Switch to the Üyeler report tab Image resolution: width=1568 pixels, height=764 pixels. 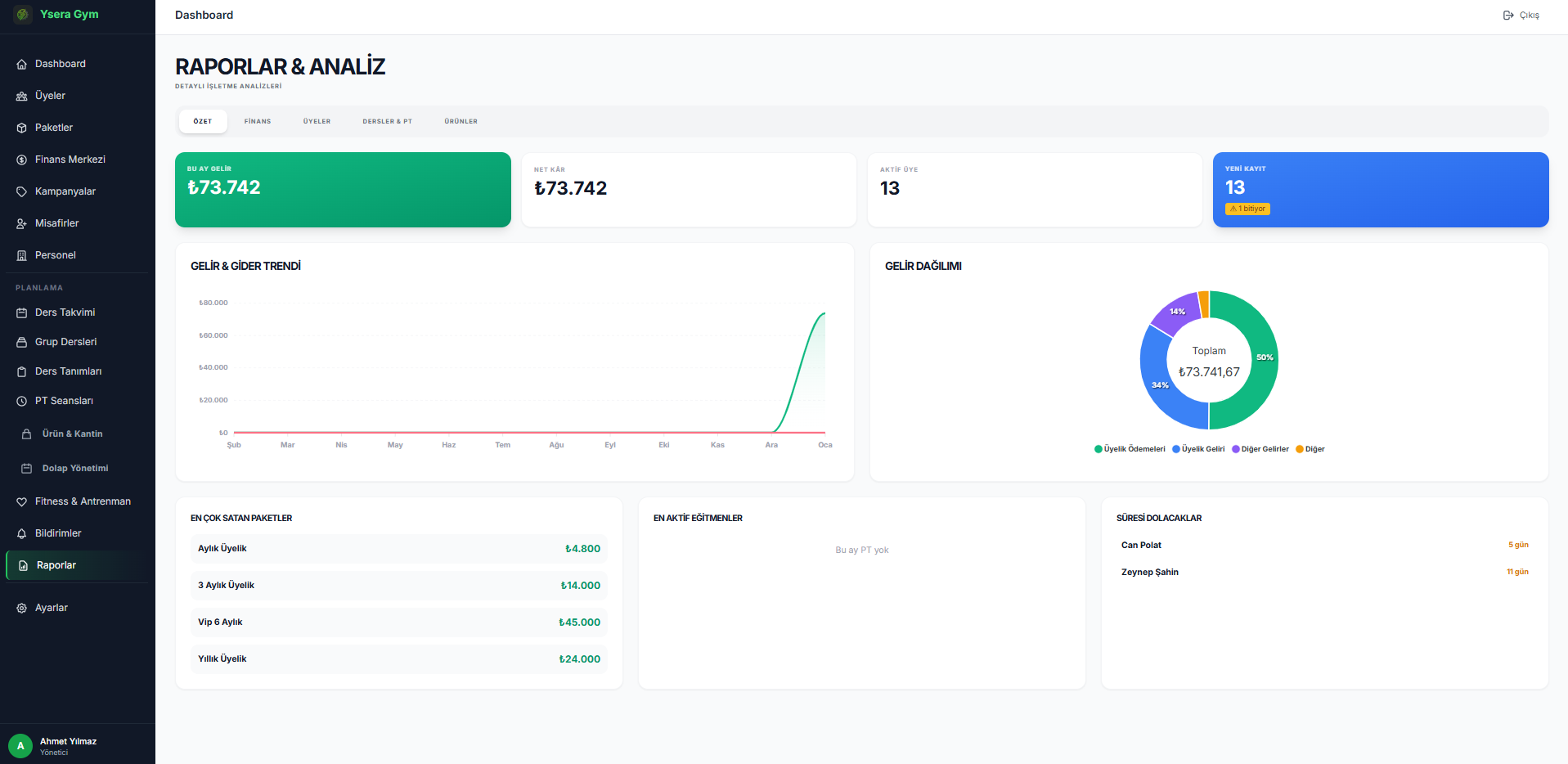coord(317,121)
